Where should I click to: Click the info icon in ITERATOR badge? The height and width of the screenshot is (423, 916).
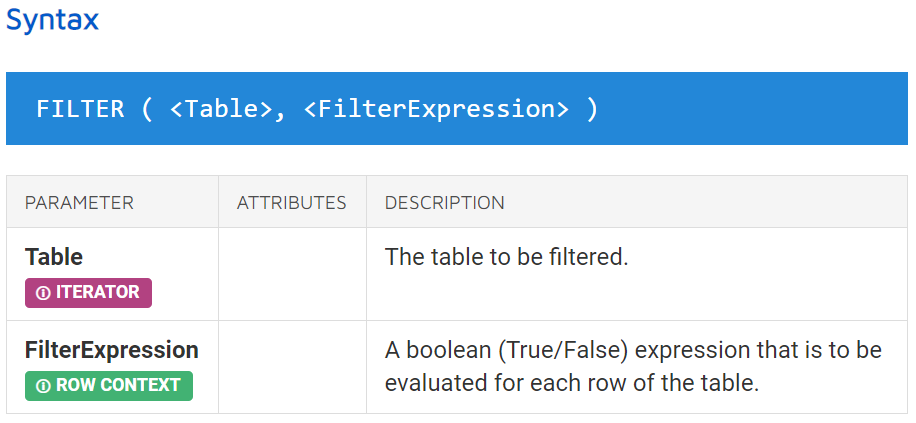43,293
